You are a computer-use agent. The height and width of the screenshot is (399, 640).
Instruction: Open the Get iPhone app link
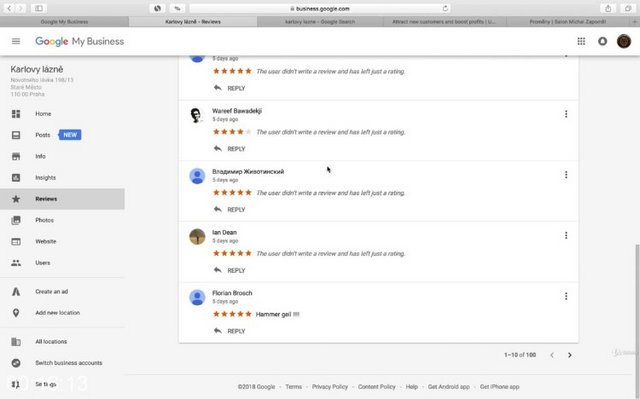(500, 387)
